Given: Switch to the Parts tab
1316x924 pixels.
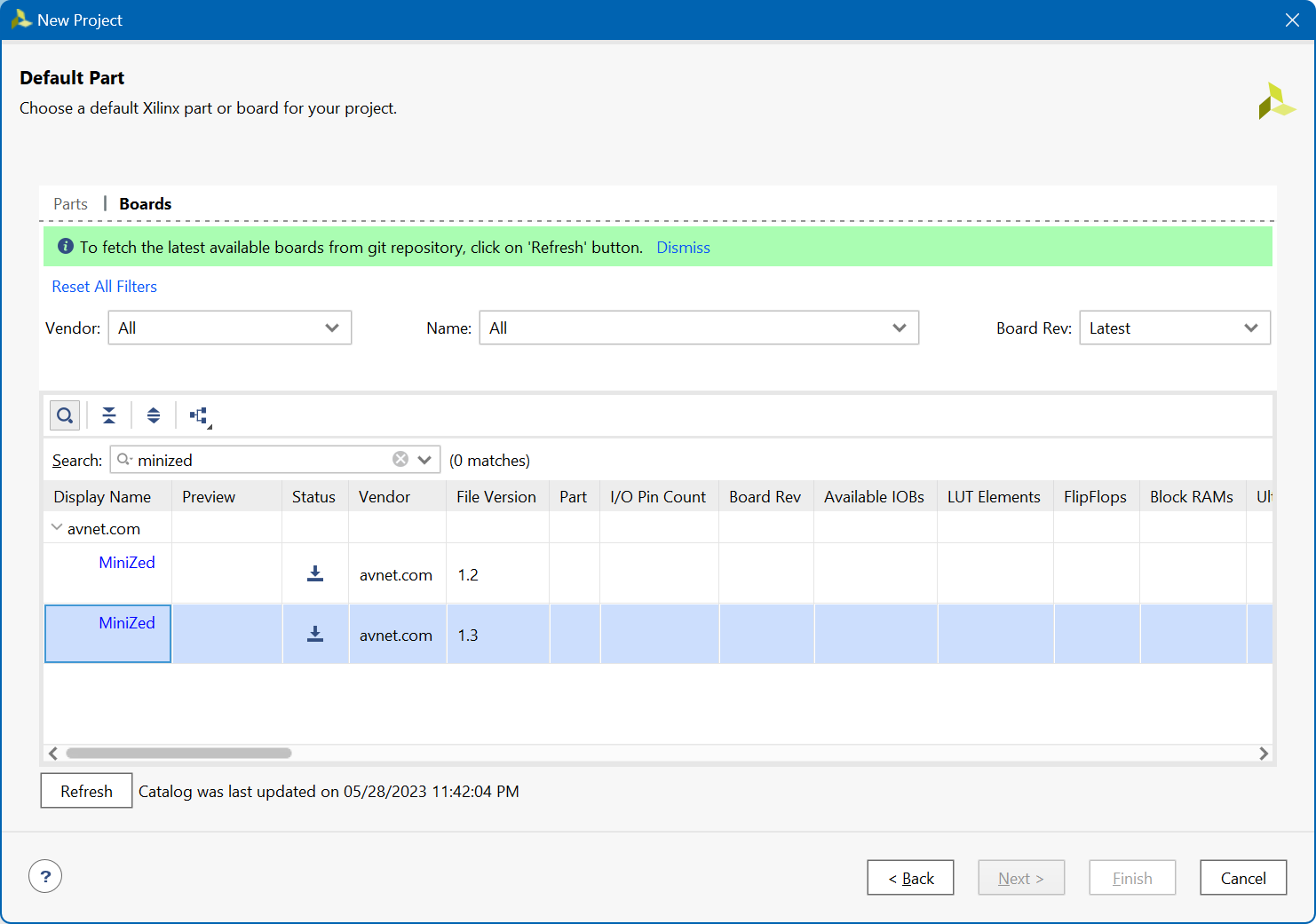Looking at the screenshot, I should point(70,204).
